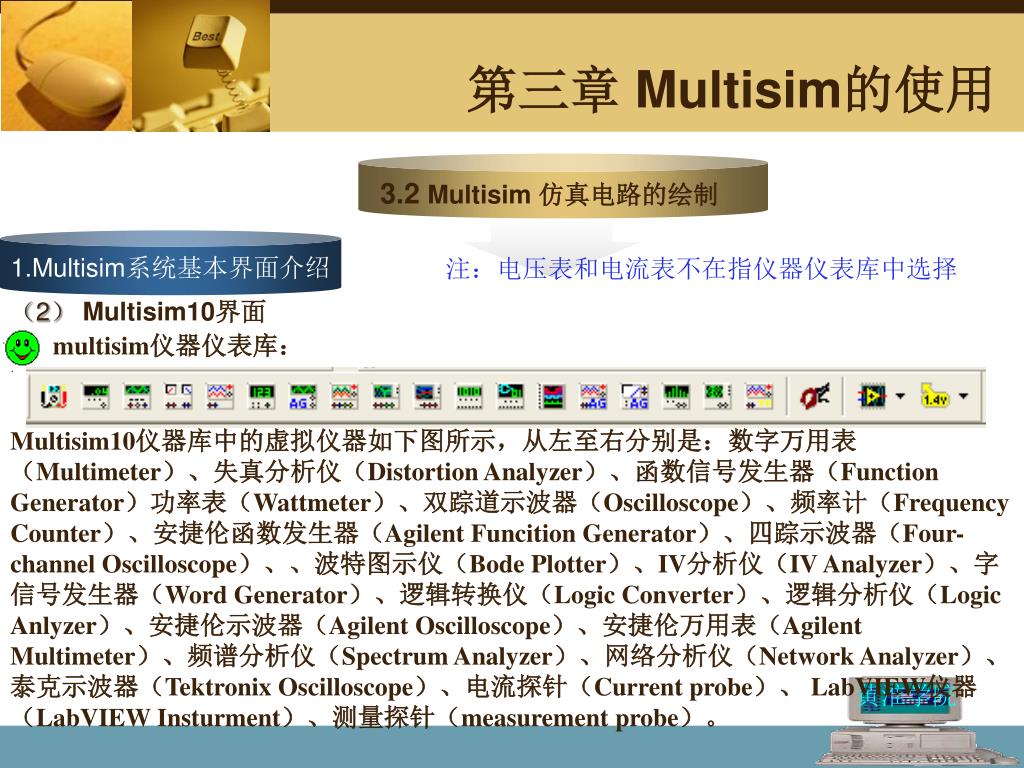The image size is (1024, 768).
Task: Select the yellow 1.4v Measurement Probe icon
Action: [935, 396]
